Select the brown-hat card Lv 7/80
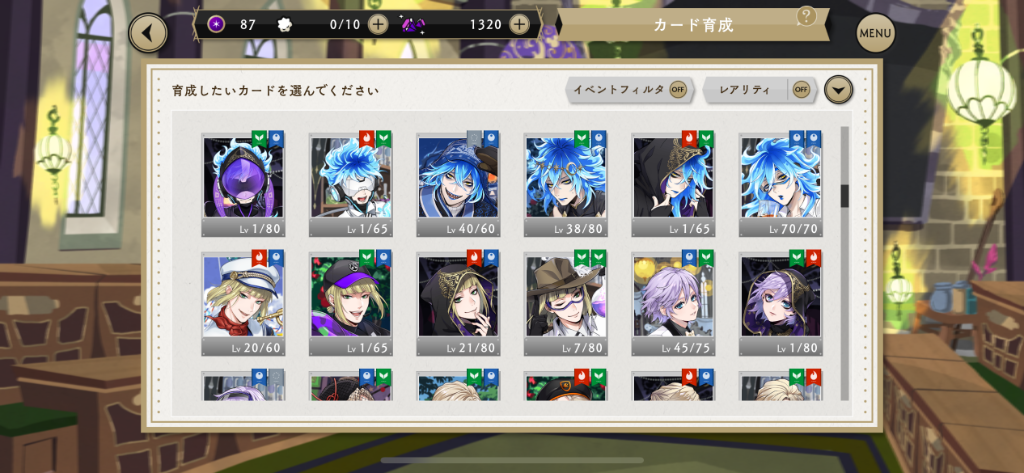The width and height of the screenshot is (1024, 473). (x=566, y=303)
